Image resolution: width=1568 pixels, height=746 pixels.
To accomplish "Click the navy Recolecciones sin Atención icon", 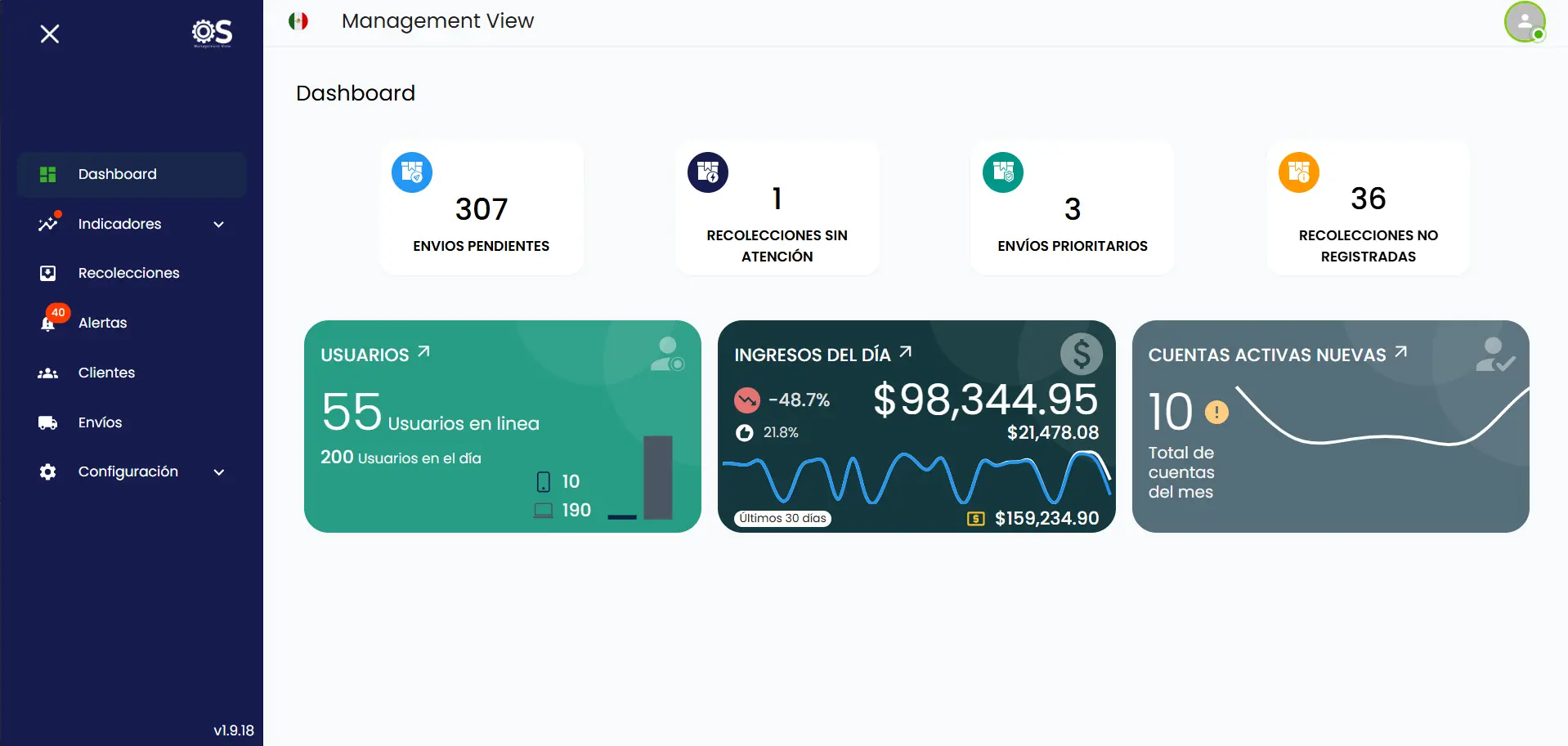I will click(x=708, y=172).
